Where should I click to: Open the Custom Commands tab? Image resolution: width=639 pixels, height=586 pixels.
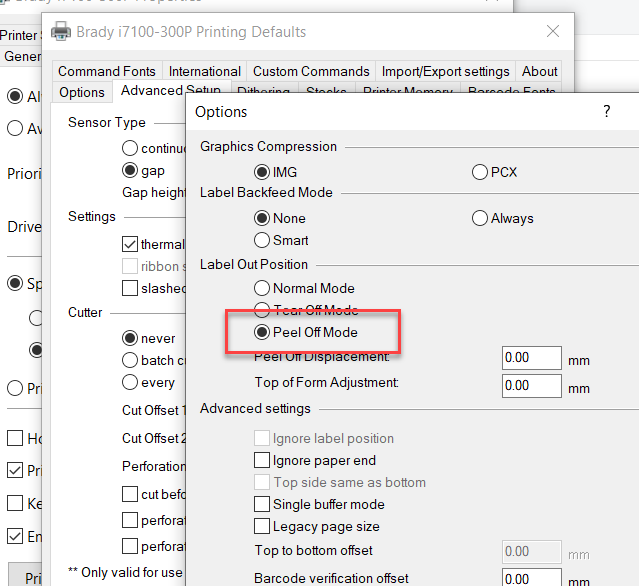tap(310, 71)
